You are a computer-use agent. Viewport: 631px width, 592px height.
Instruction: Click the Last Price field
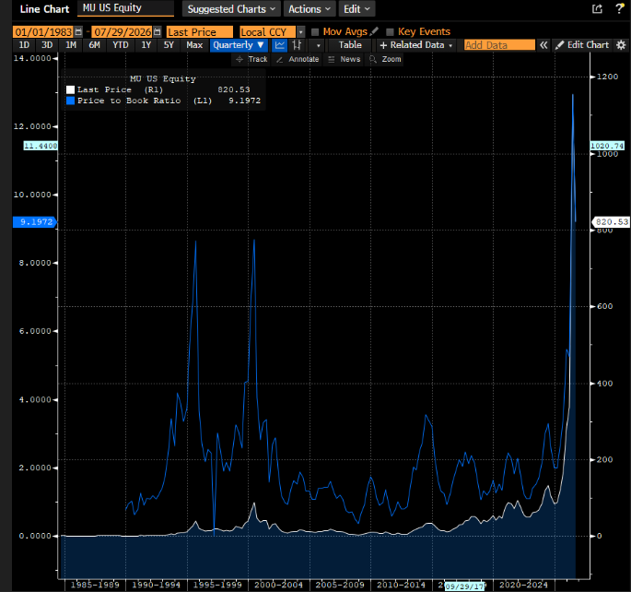click(200, 32)
